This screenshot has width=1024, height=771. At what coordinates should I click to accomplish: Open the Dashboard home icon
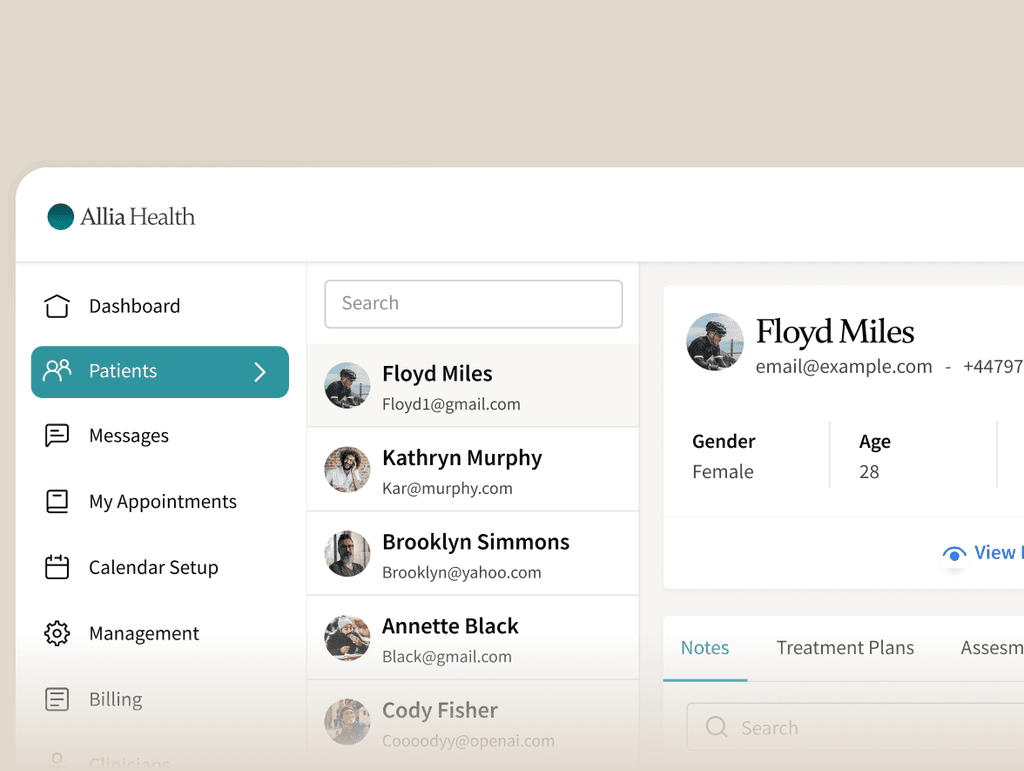pyautogui.click(x=56, y=305)
